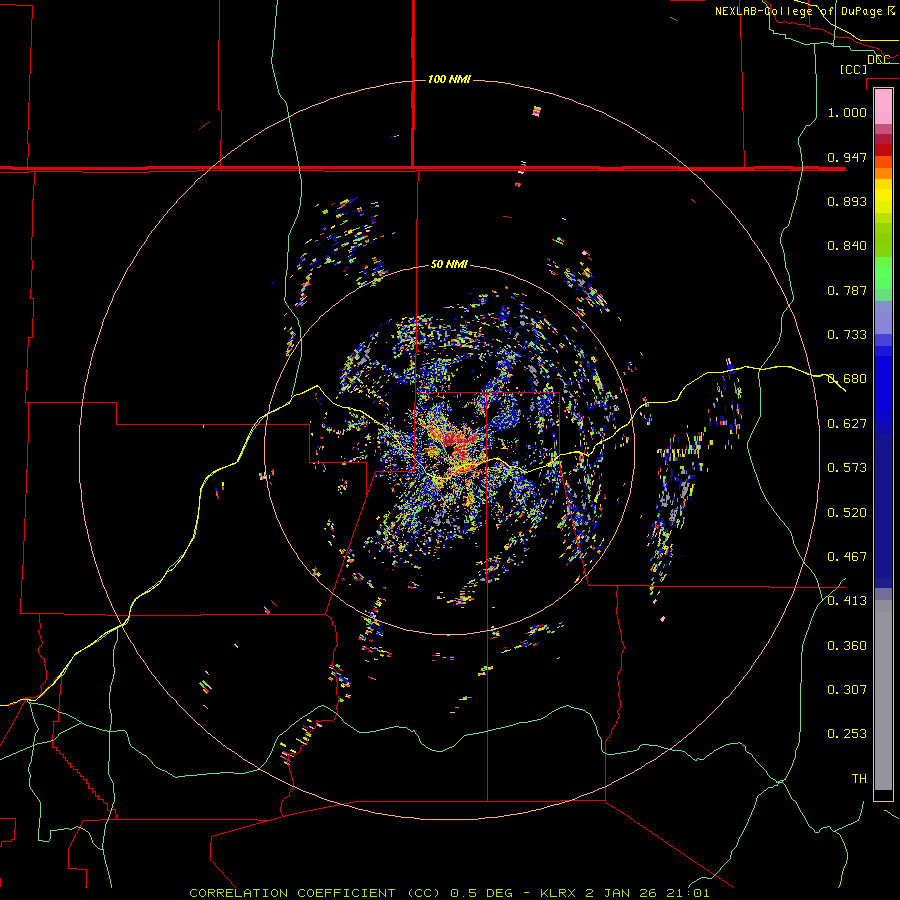Click the 0.307 scale label
This screenshot has height=900, width=900.
tap(847, 690)
